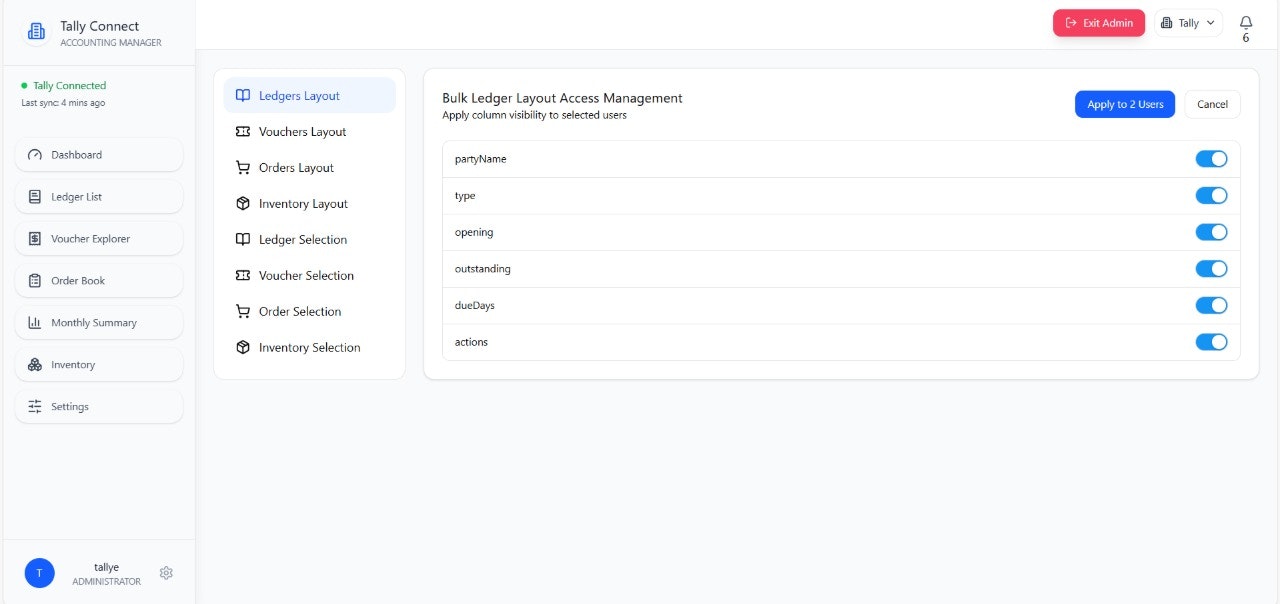This screenshot has width=1280, height=604.
Task: Click the Ledgers Layout book icon
Action: (x=242, y=96)
